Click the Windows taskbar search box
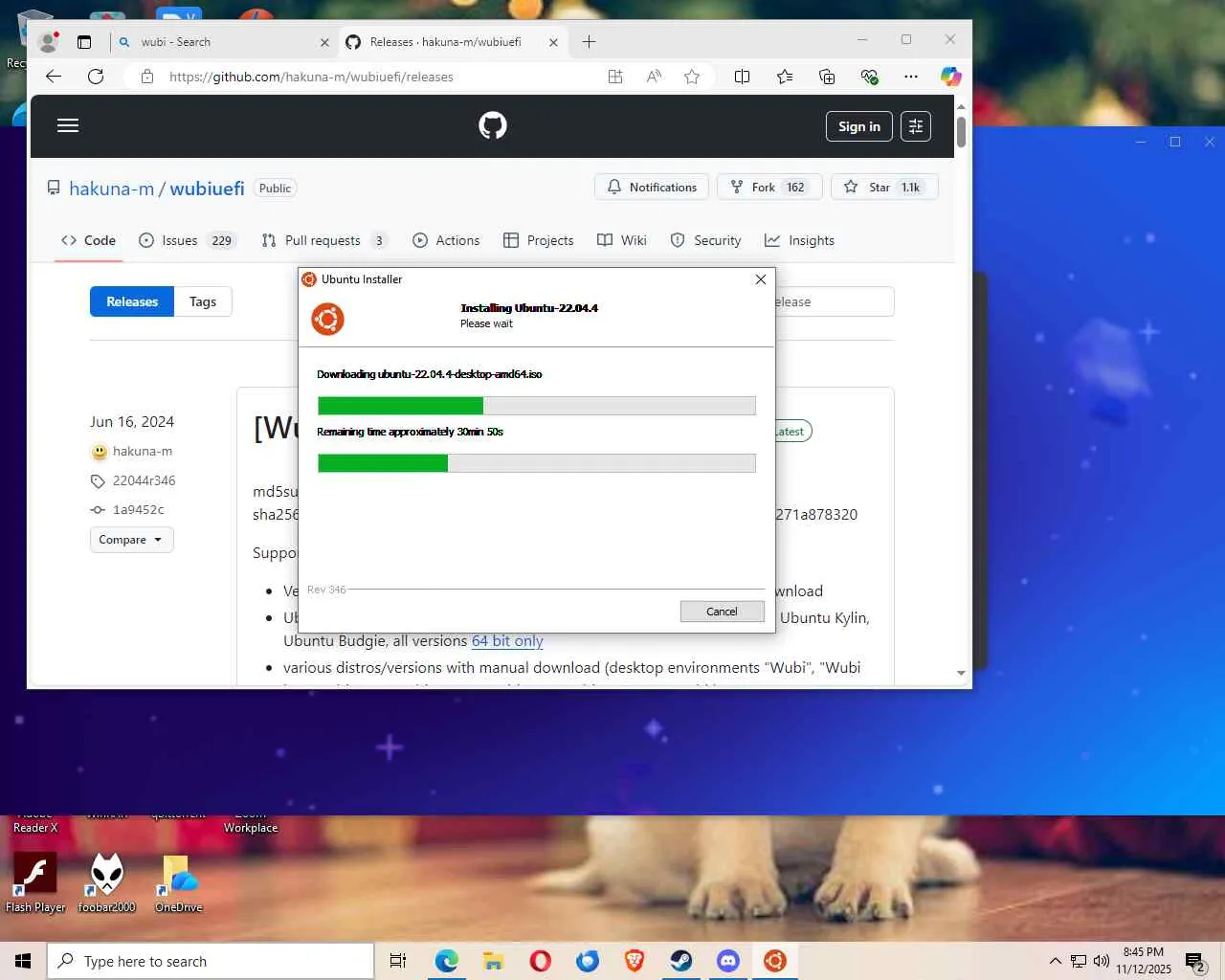The image size is (1225, 980). (211, 961)
